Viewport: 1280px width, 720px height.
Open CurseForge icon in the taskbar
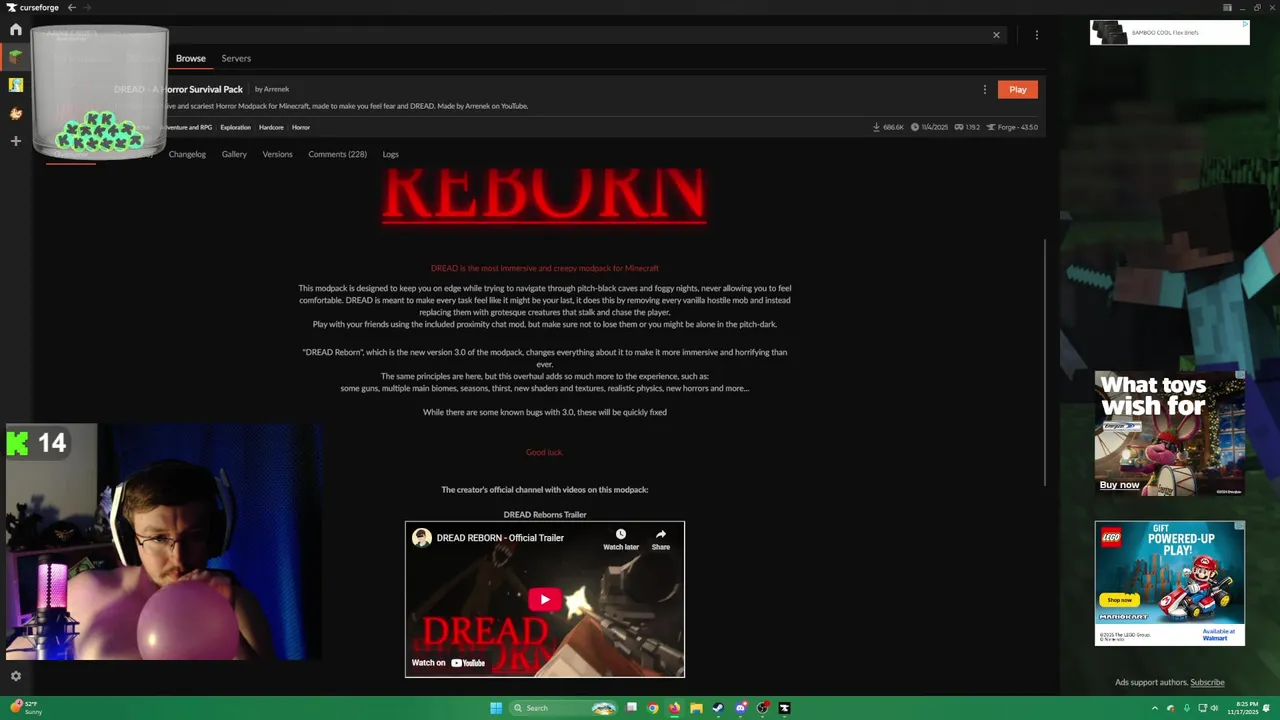784,708
